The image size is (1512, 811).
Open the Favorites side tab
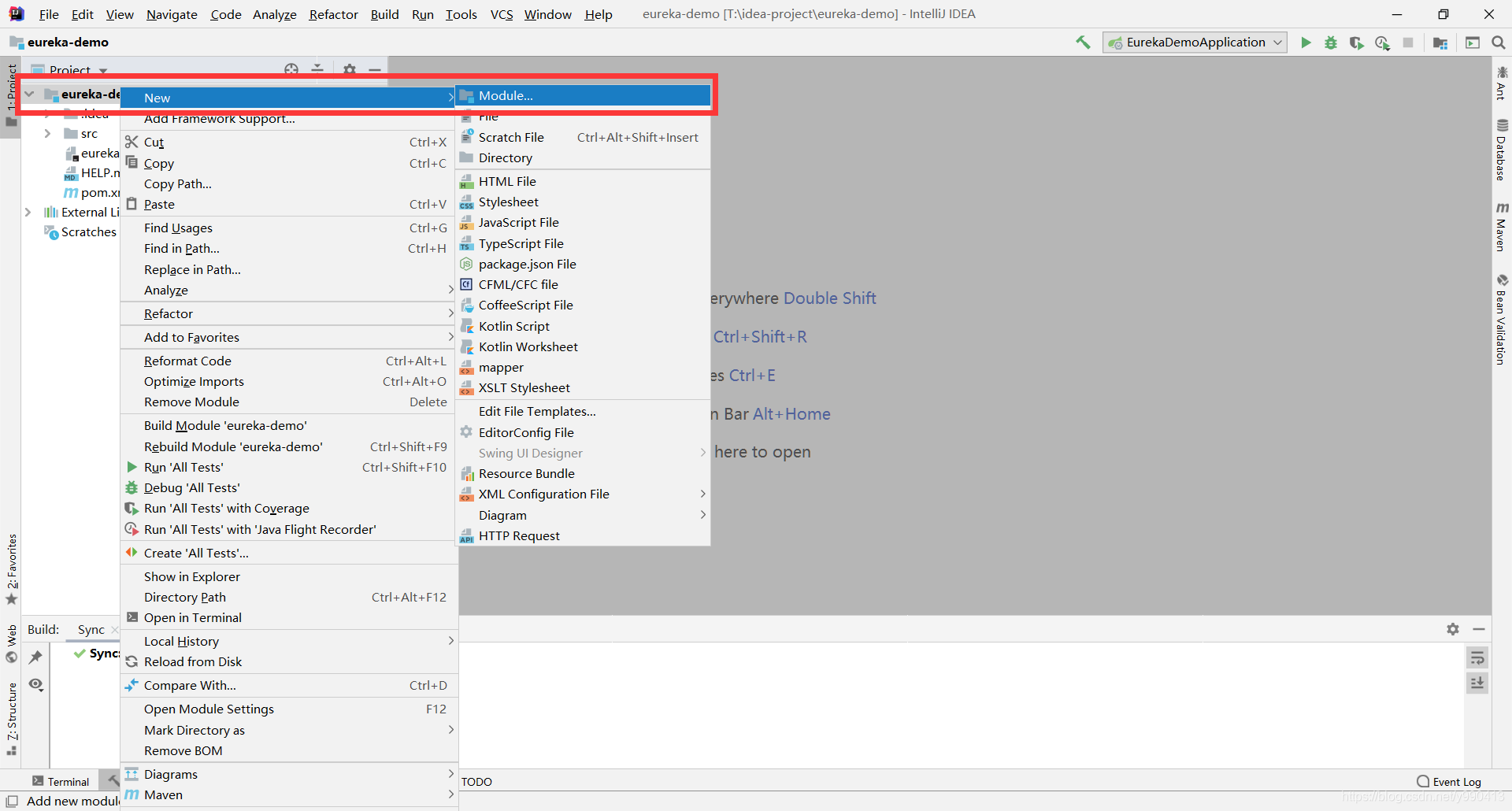point(11,569)
